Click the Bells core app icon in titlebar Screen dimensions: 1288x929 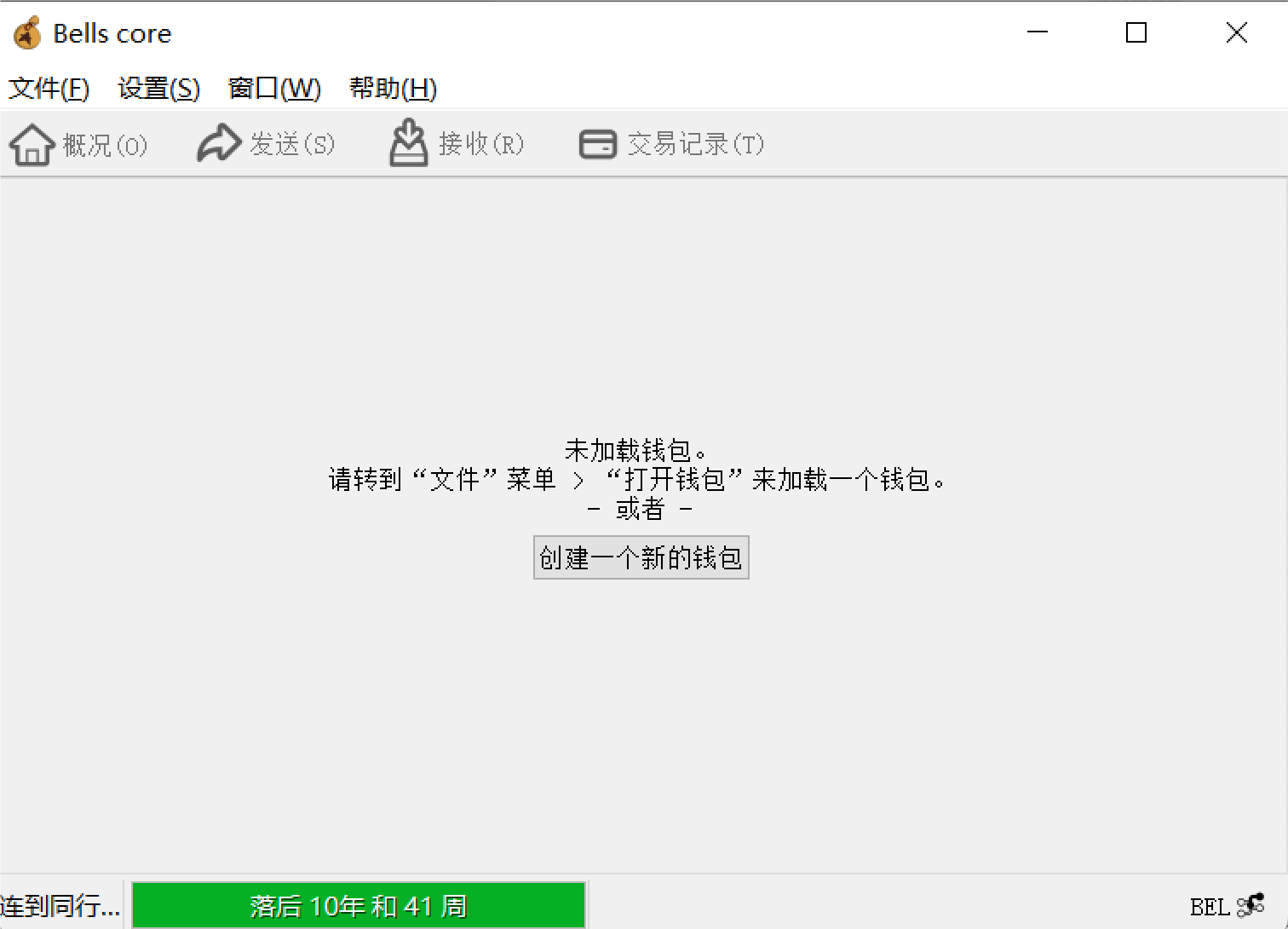26,32
